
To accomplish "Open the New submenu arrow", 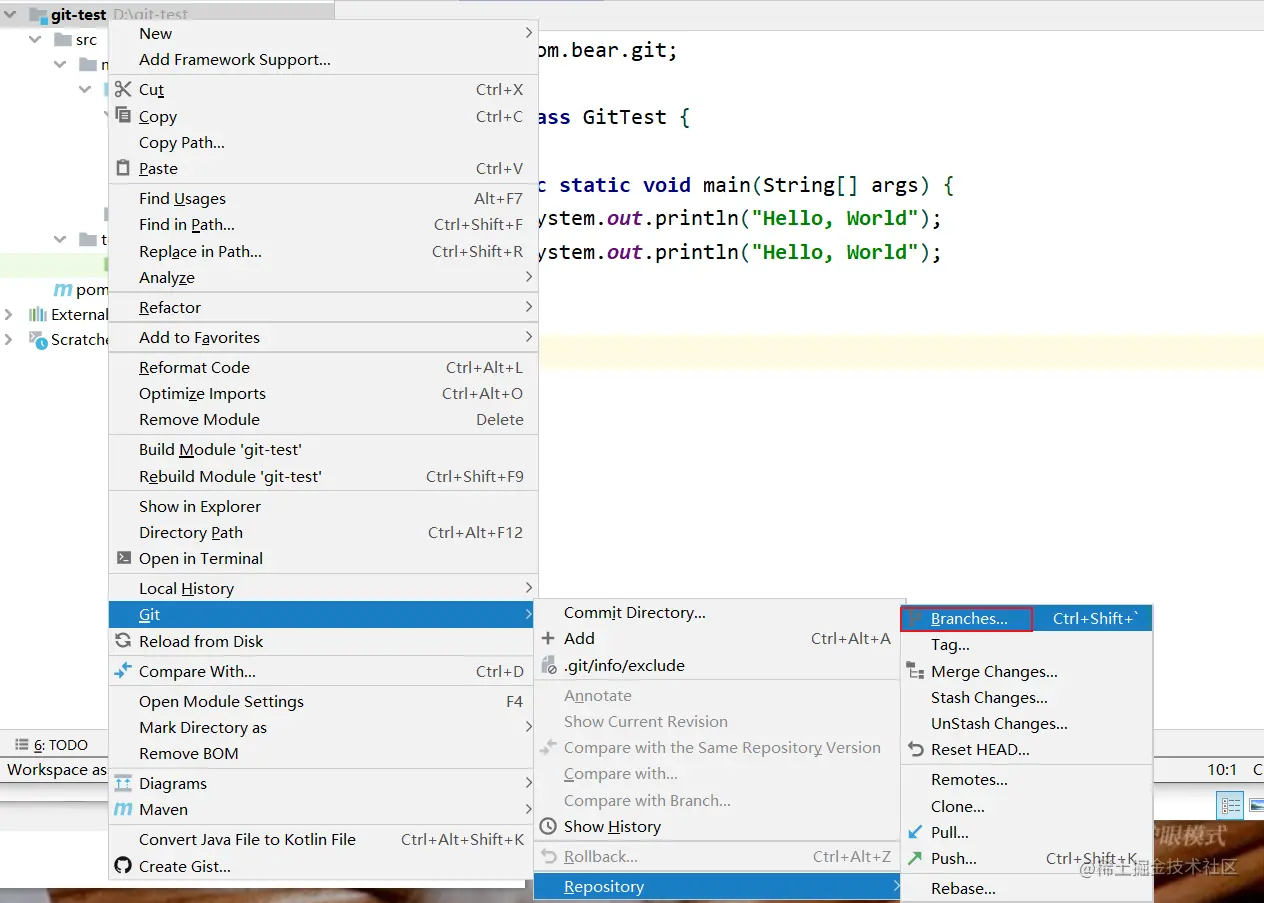I will coord(529,33).
